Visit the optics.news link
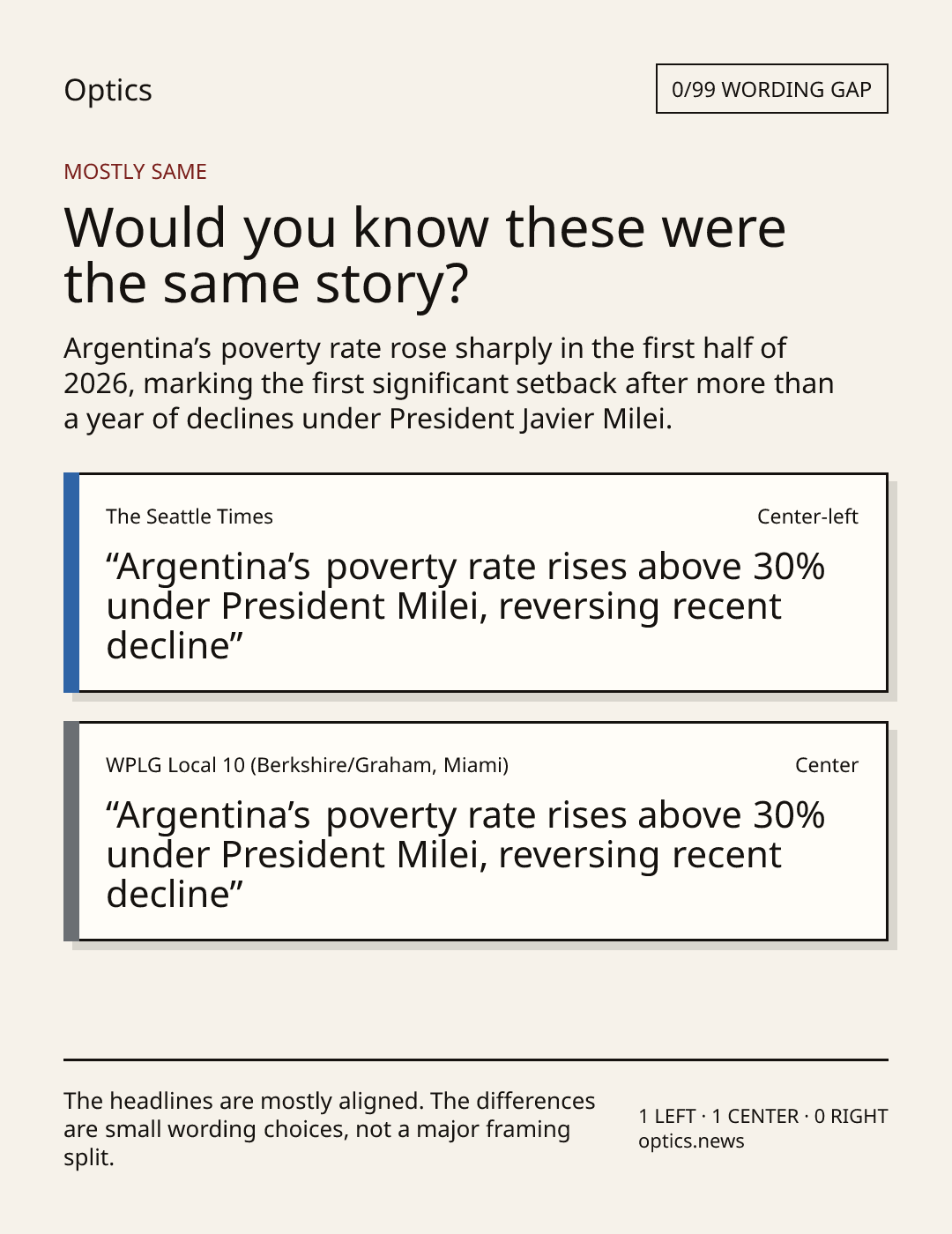Screen dimensions: 952x1234 tap(691, 1141)
